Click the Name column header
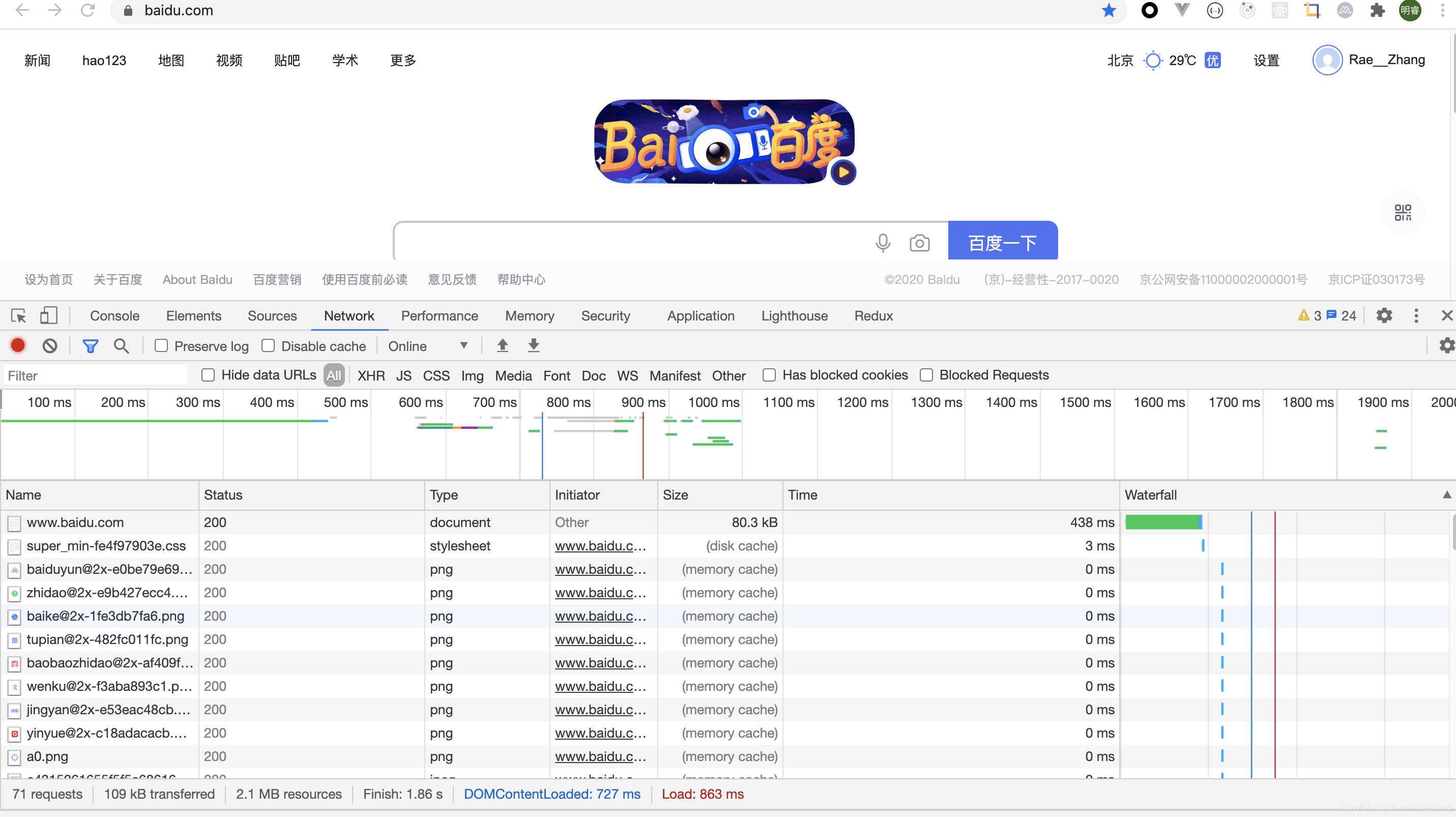Screen dimensions: 1456x817 pyautogui.click(x=100, y=495)
